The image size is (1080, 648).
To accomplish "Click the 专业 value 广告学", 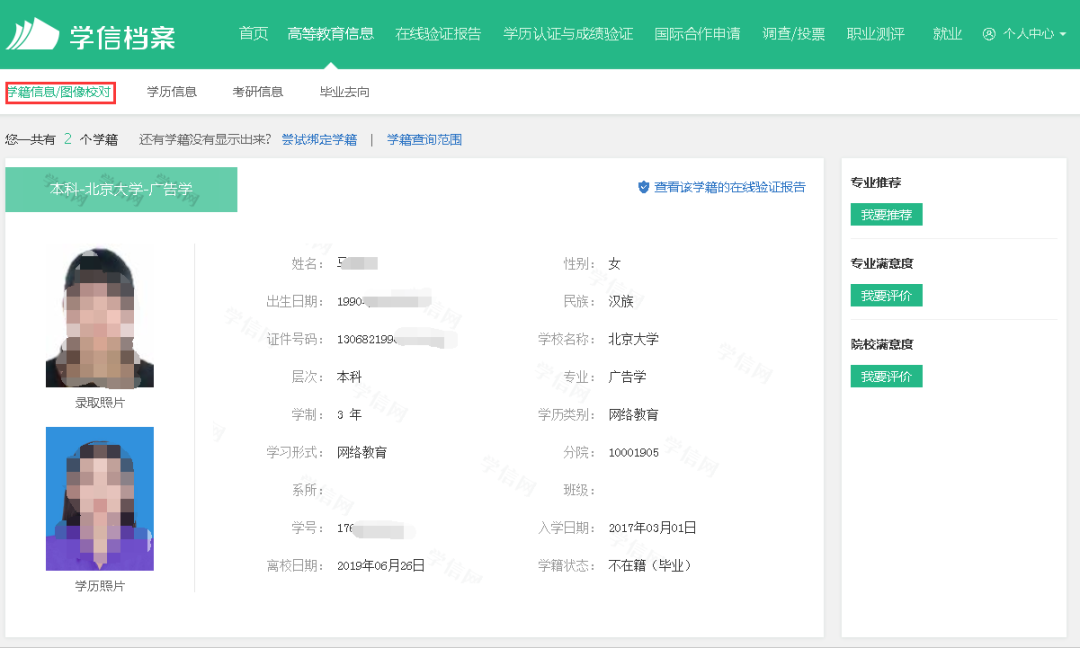I will click(x=627, y=377).
